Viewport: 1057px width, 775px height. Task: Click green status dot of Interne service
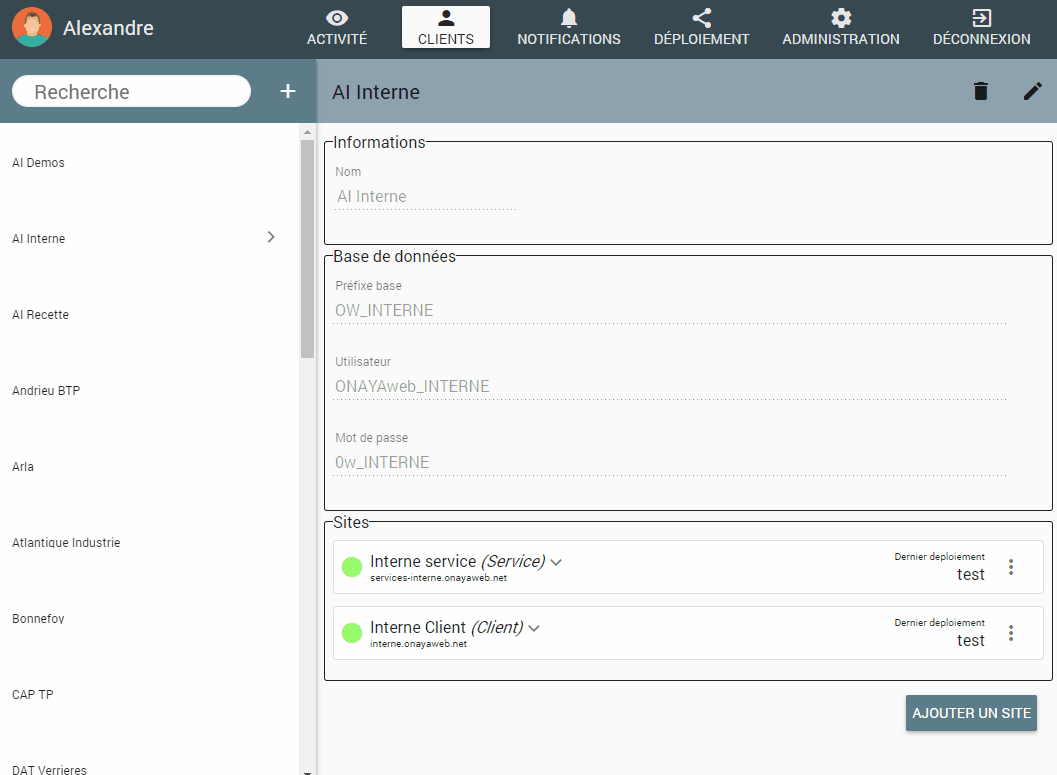352,567
